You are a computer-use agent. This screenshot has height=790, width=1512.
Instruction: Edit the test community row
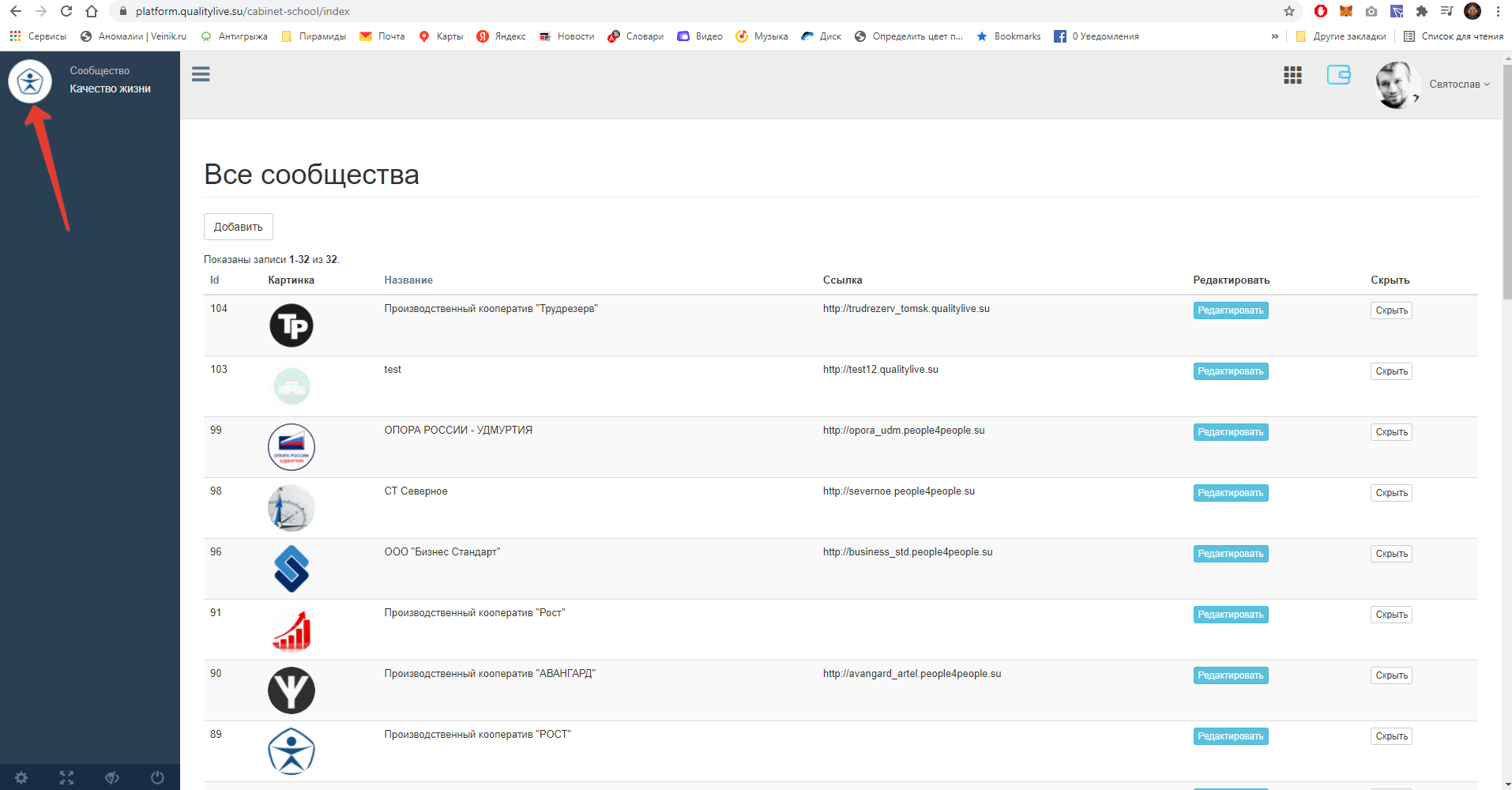(1231, 371)
